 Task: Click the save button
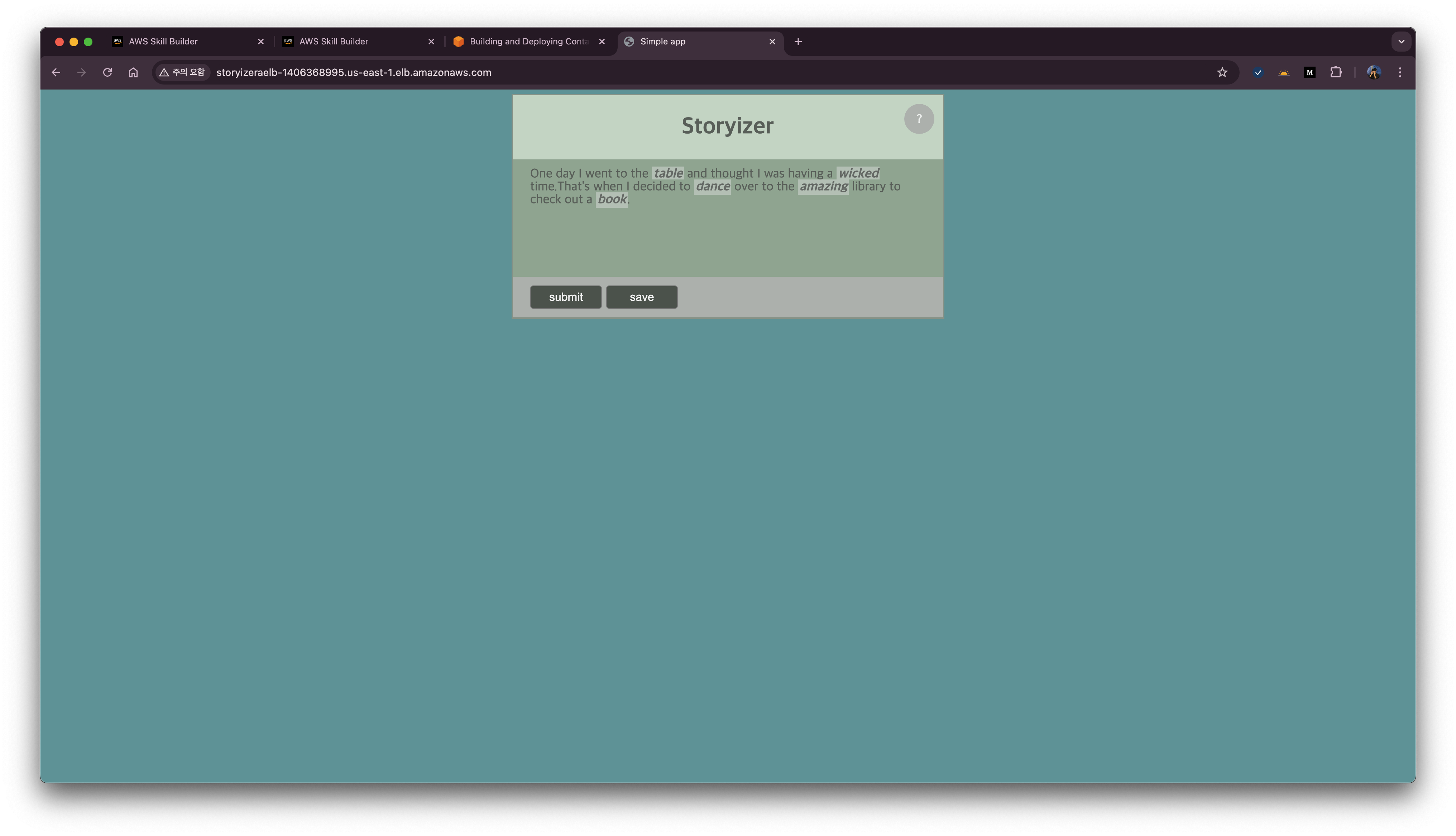[641, 297]
